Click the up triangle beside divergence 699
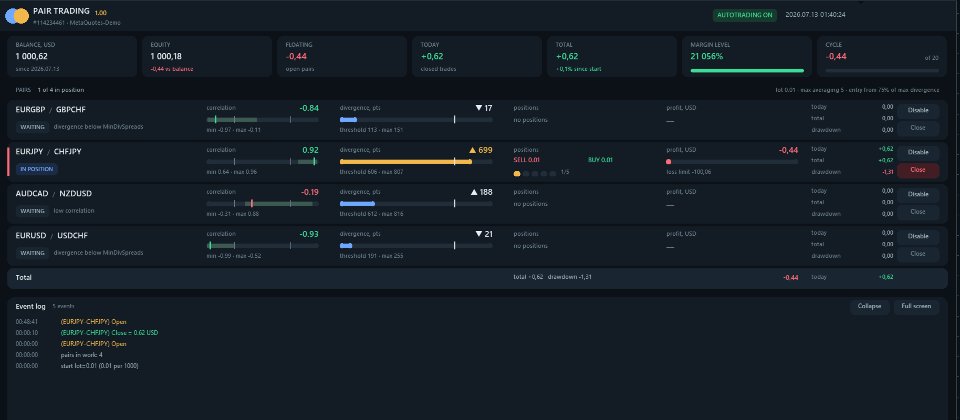Viewport: 960px width, 420px height. 473,150
